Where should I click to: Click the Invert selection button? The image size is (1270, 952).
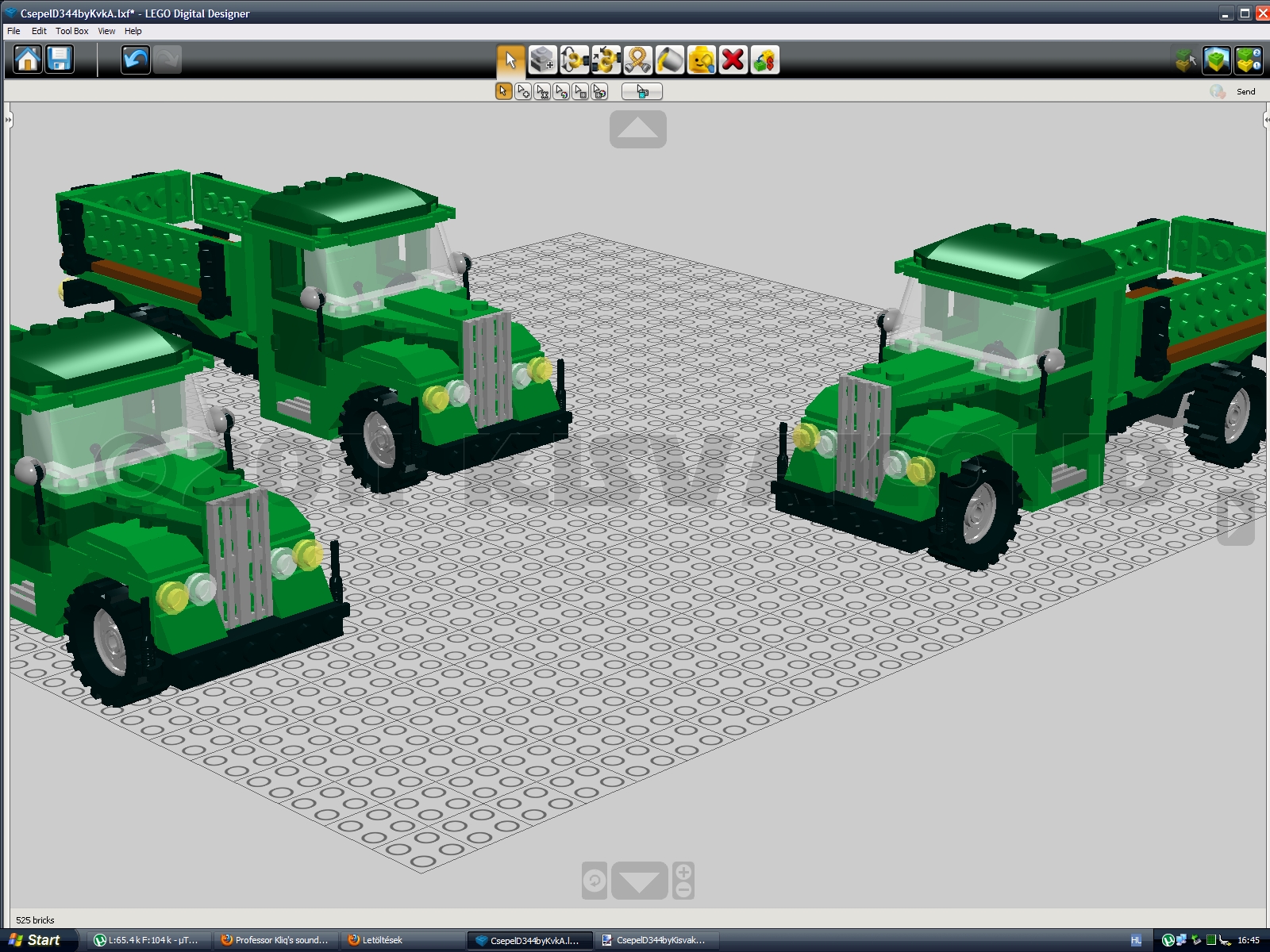641,91
